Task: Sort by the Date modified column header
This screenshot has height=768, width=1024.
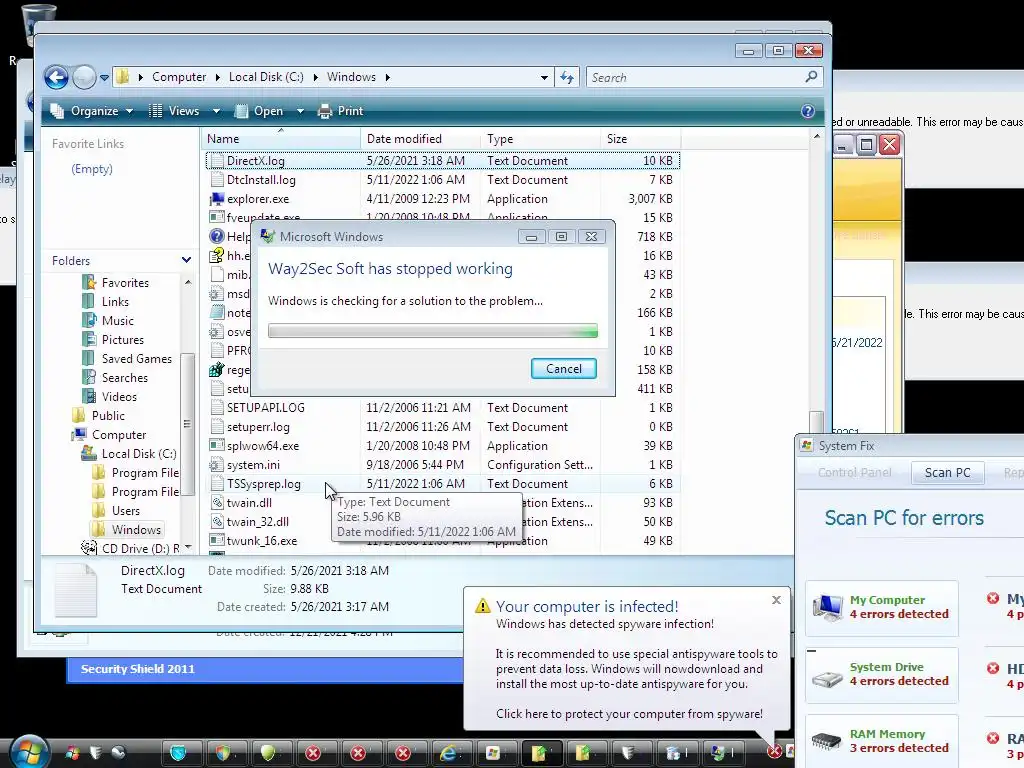Action: [x=420, y=138]
